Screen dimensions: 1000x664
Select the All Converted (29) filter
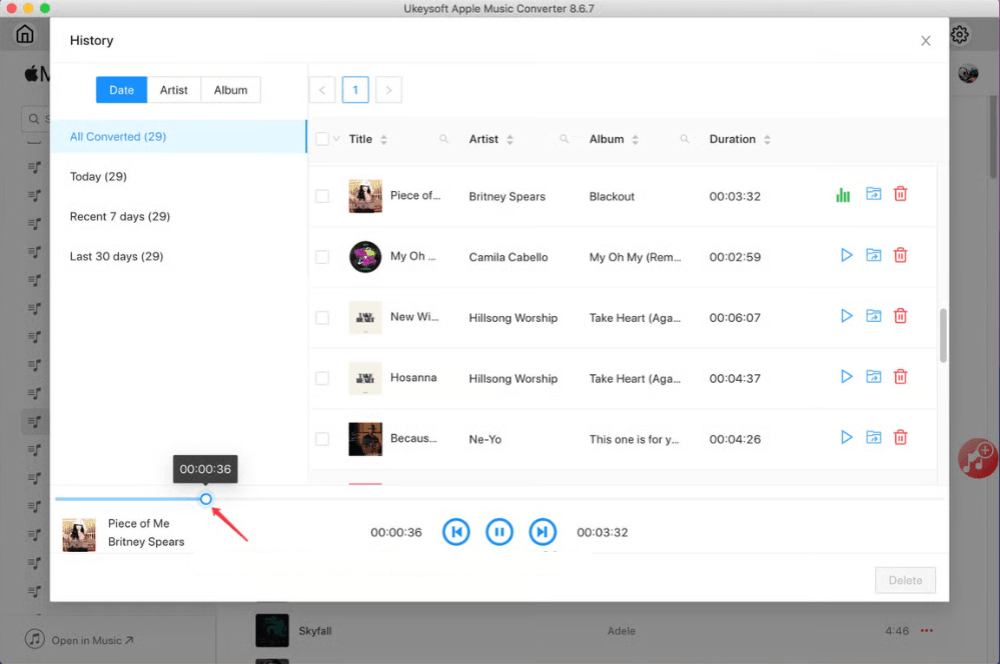tap(179, 136)
